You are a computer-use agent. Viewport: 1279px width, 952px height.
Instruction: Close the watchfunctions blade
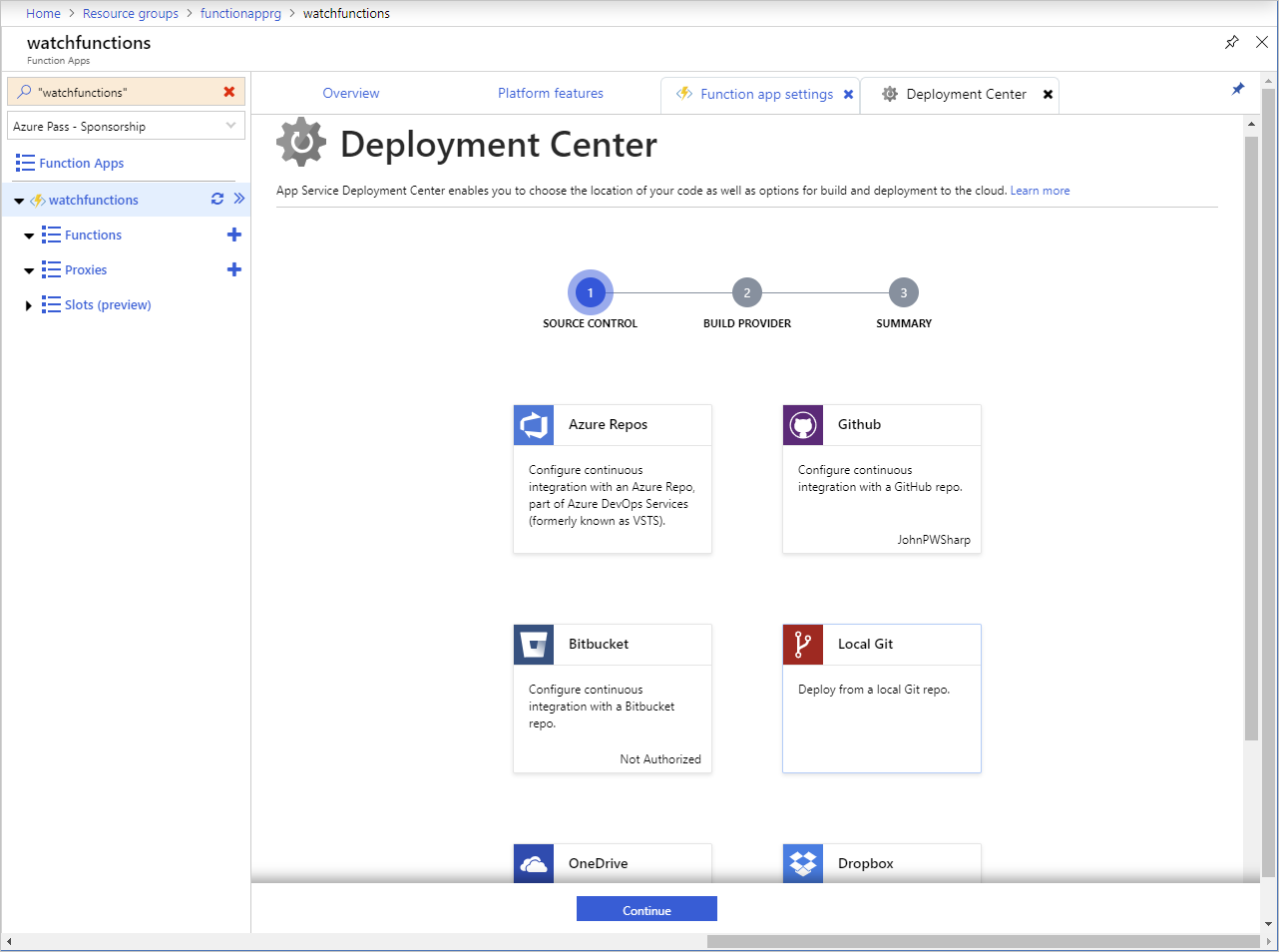(1262, 42)
